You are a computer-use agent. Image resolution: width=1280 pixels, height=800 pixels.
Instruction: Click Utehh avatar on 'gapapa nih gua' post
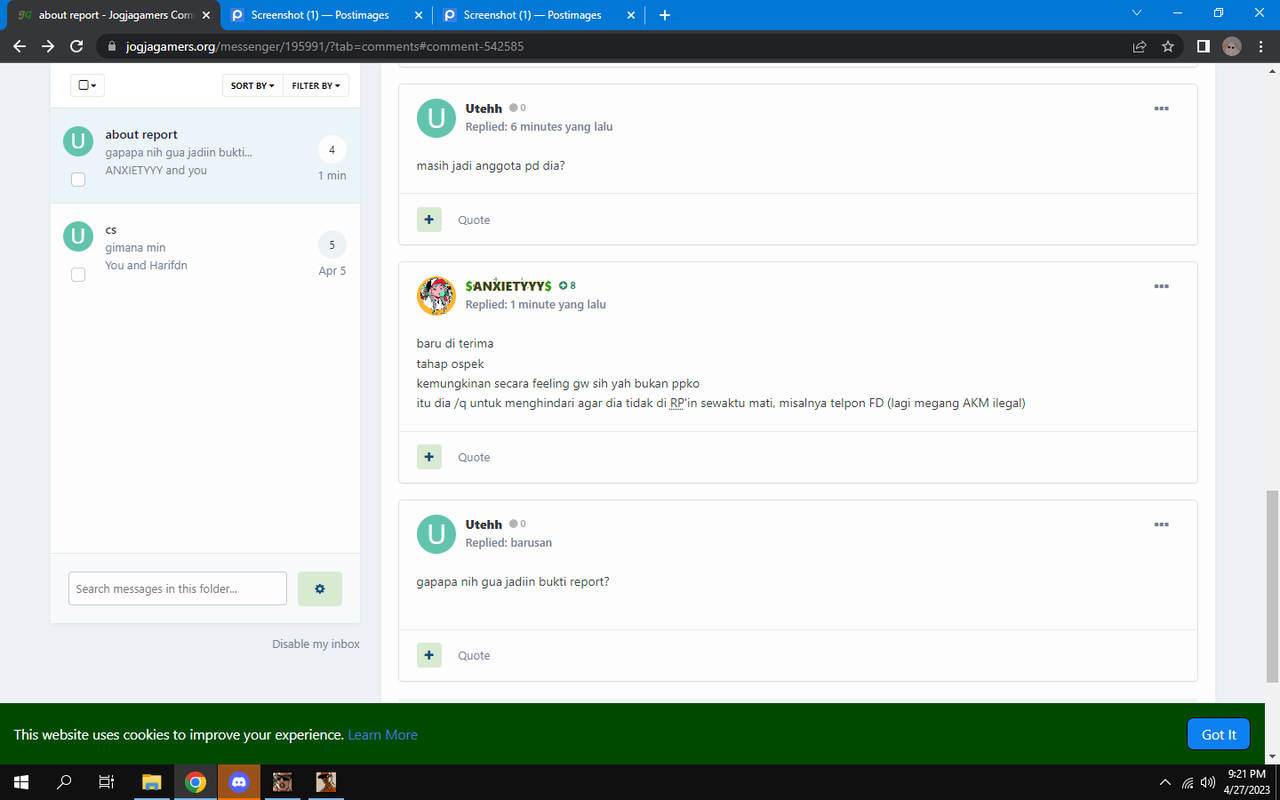point(436,534)
